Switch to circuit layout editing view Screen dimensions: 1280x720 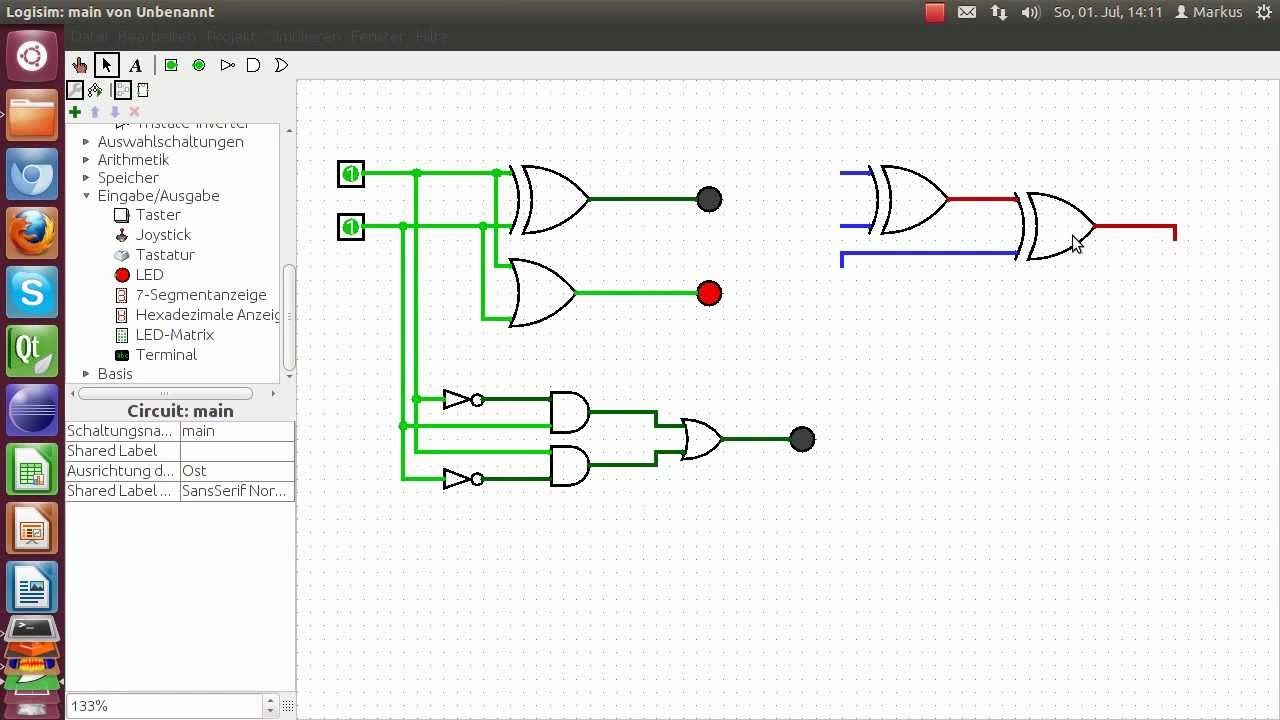coord(122,90)
